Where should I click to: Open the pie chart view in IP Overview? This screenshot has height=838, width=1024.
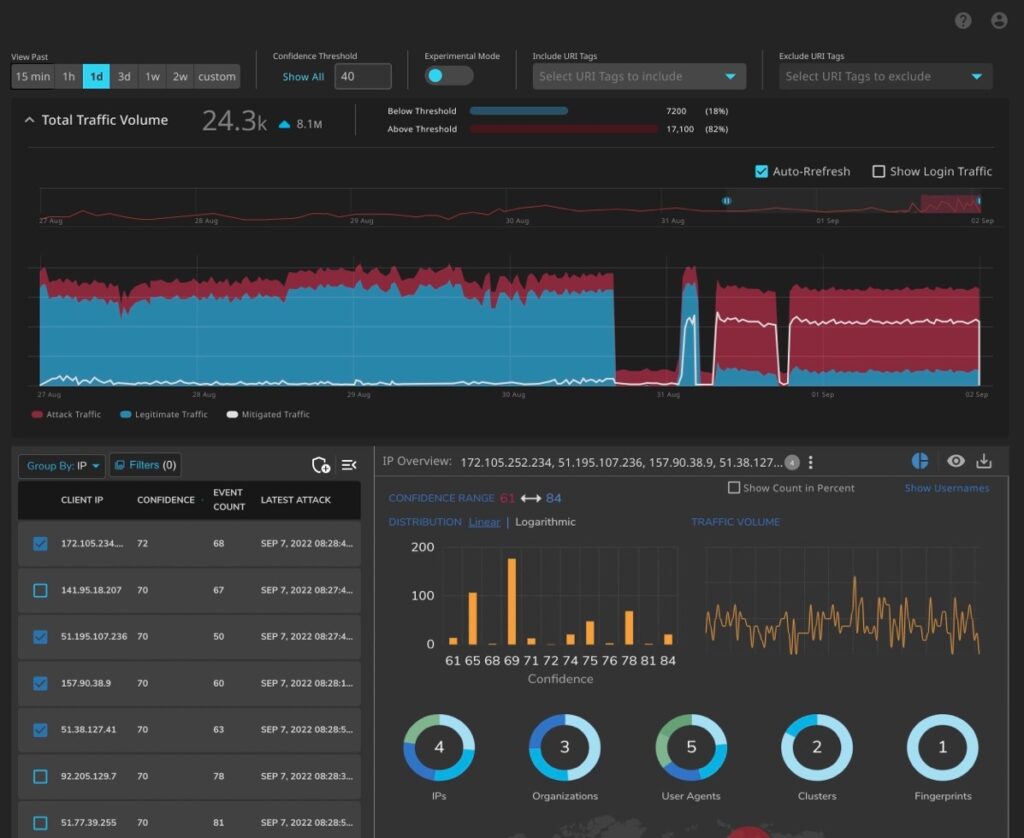point(919,461)
